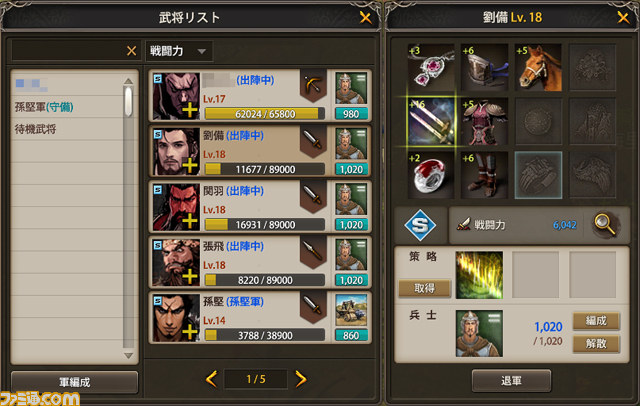Select 待機武将 in the army list
This screenshot has height=406, width=640.
36,129
